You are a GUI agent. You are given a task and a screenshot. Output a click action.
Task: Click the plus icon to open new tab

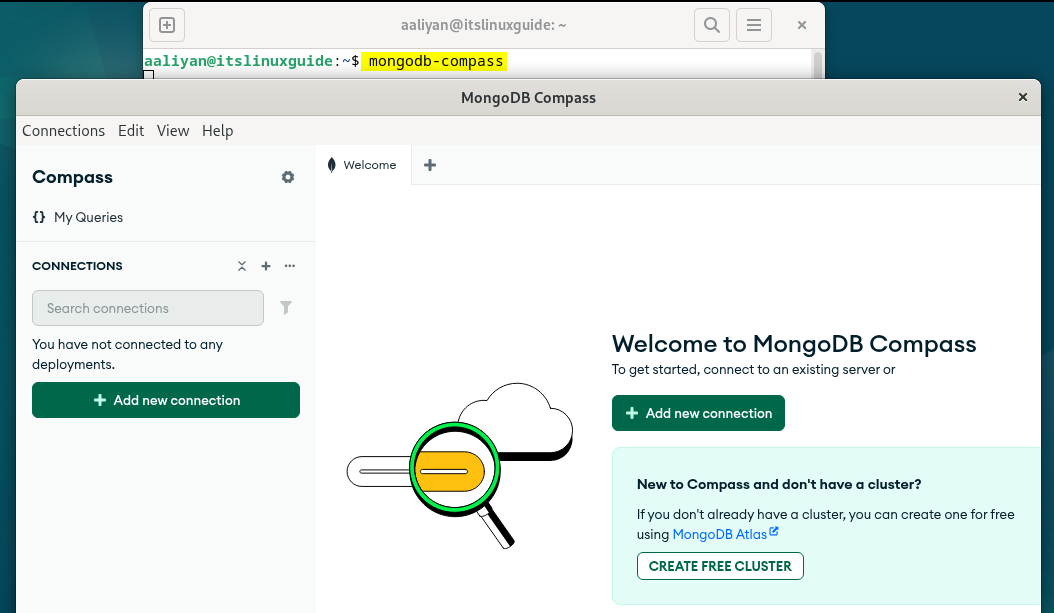pyautogui.click(x=430, y=165)
